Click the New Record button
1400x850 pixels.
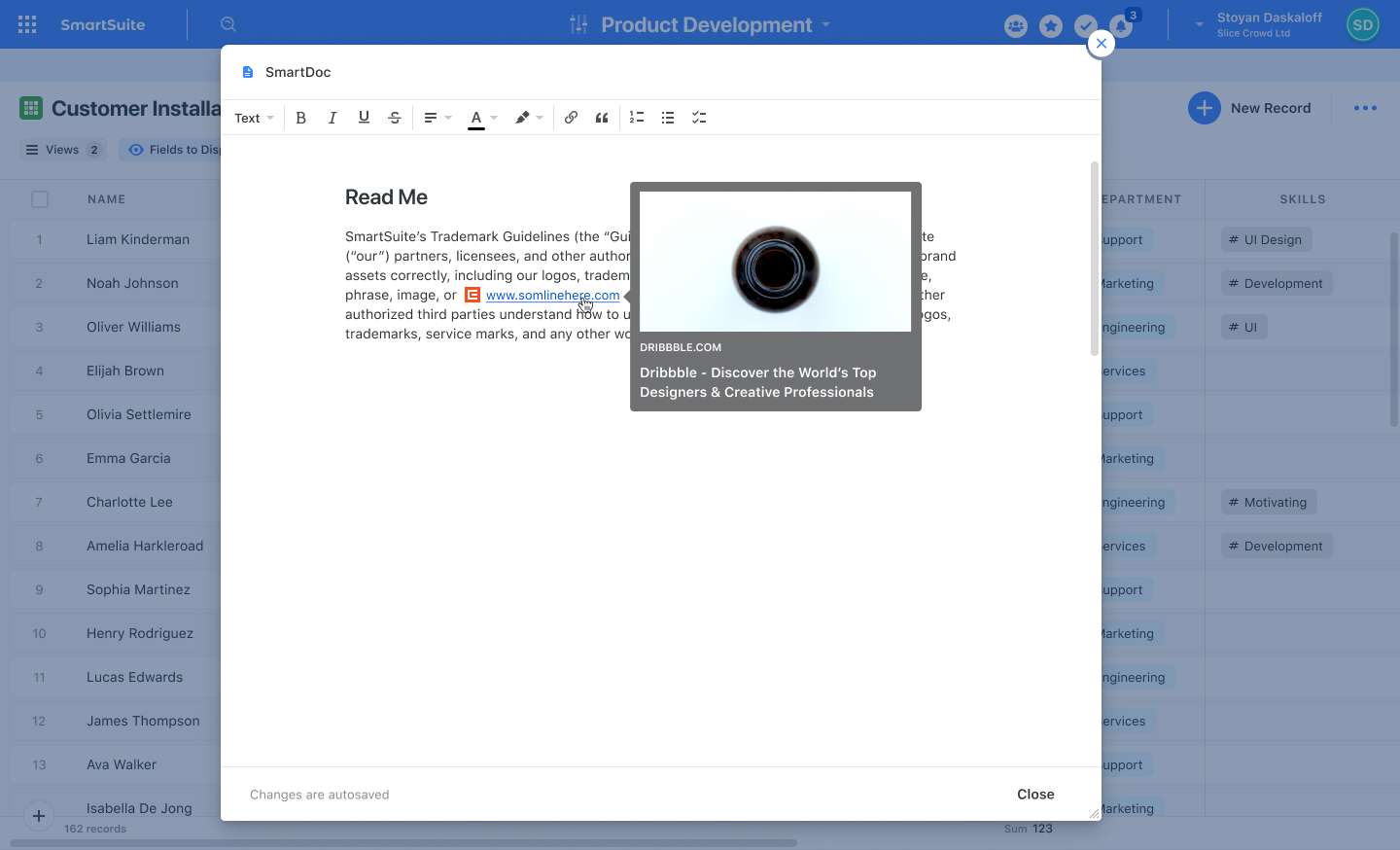1250,108
